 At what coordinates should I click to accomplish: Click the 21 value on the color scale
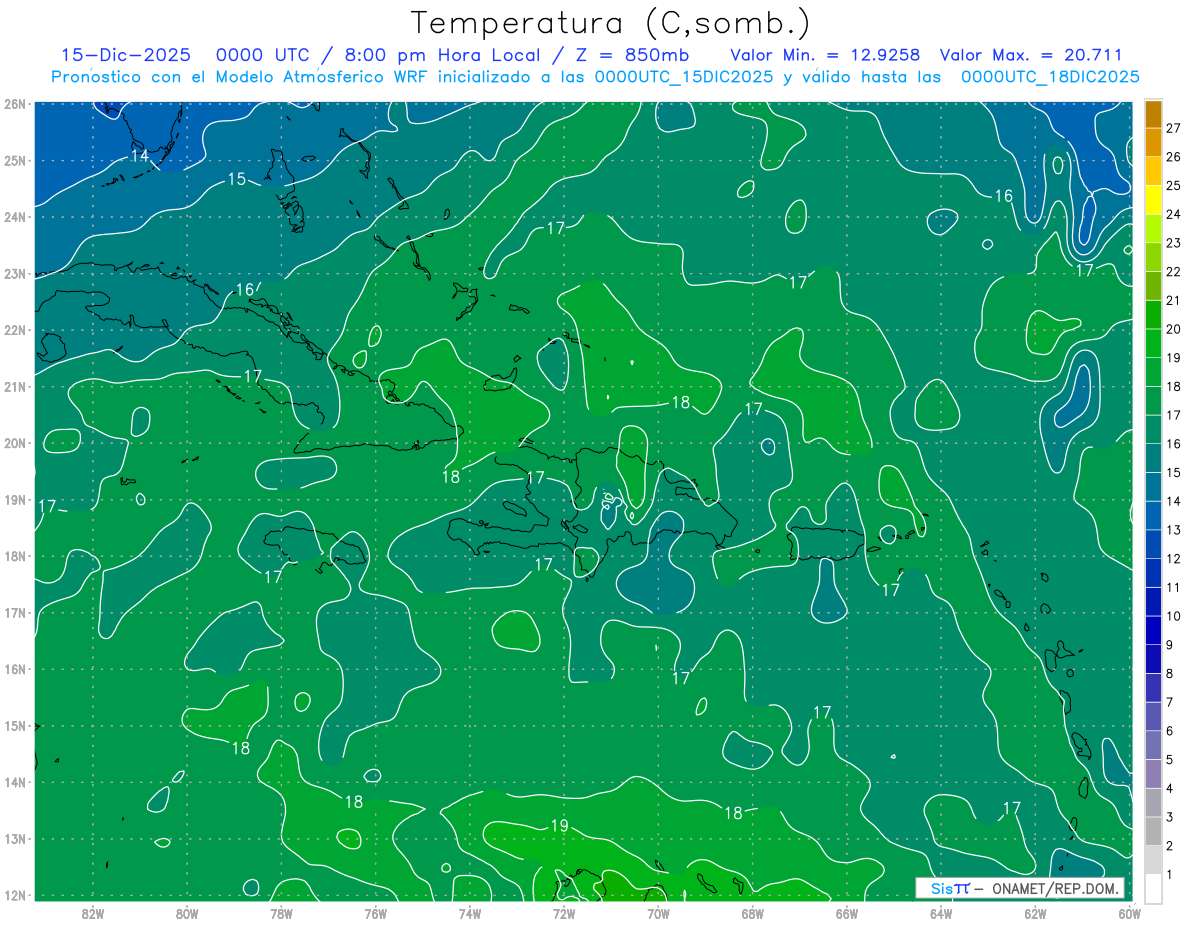1173,300
